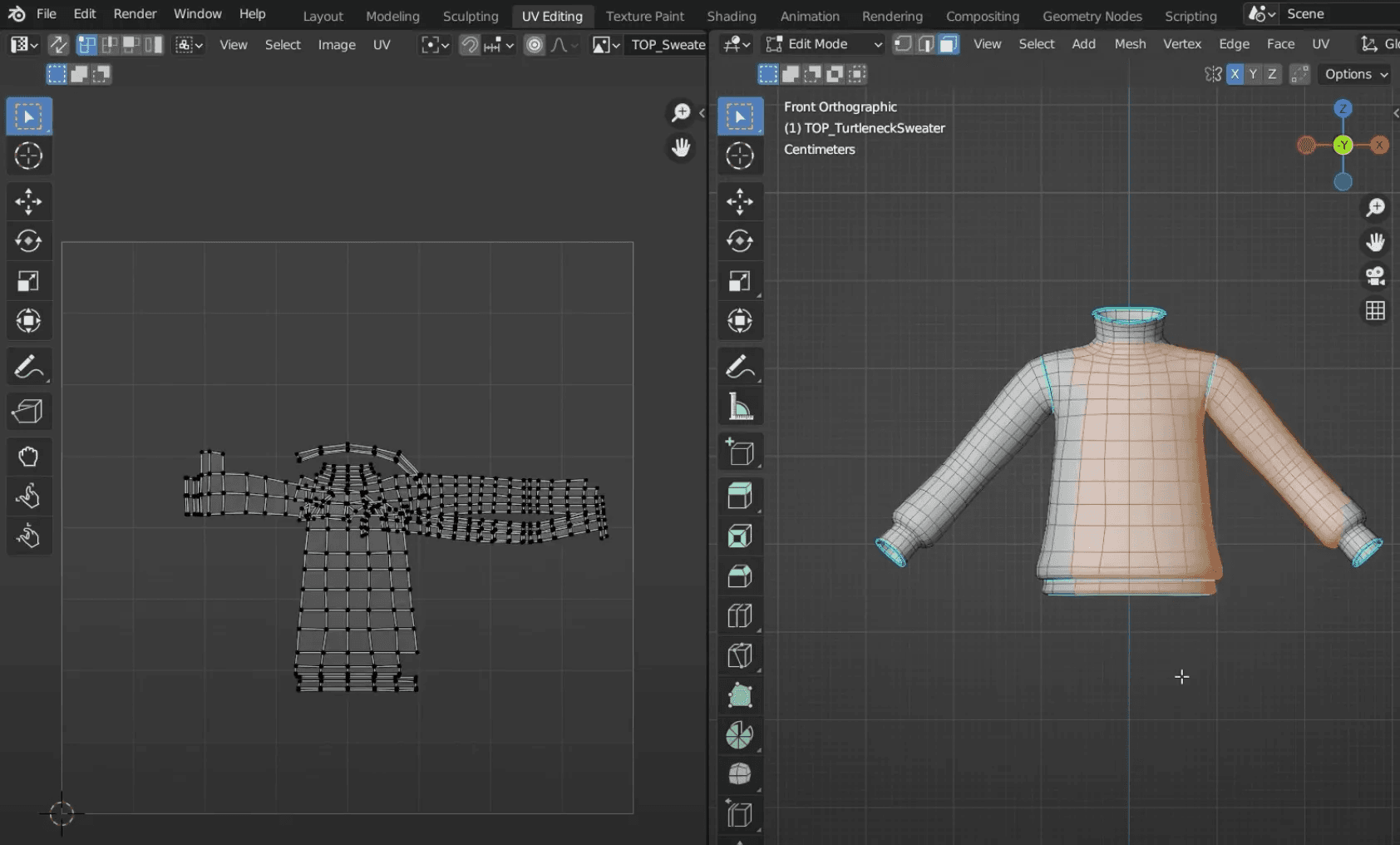Open the Render menu
1400x845 pixels.
[135, 14]
